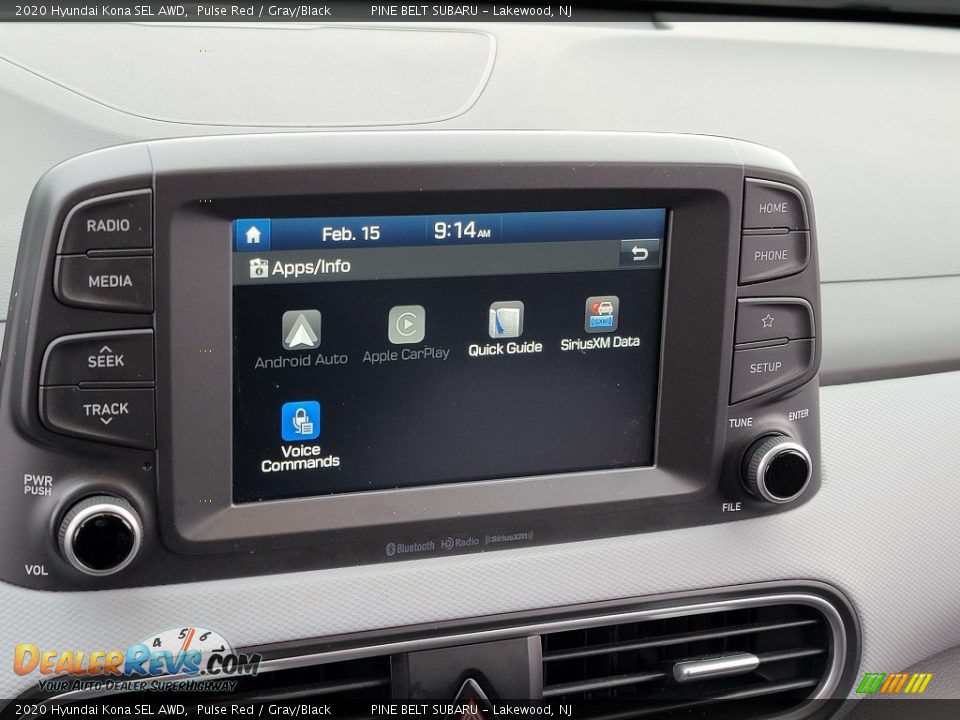This screenshot has width=960, height=720.
Task: Push the RADIO hardware button
Action: point(107,224)
